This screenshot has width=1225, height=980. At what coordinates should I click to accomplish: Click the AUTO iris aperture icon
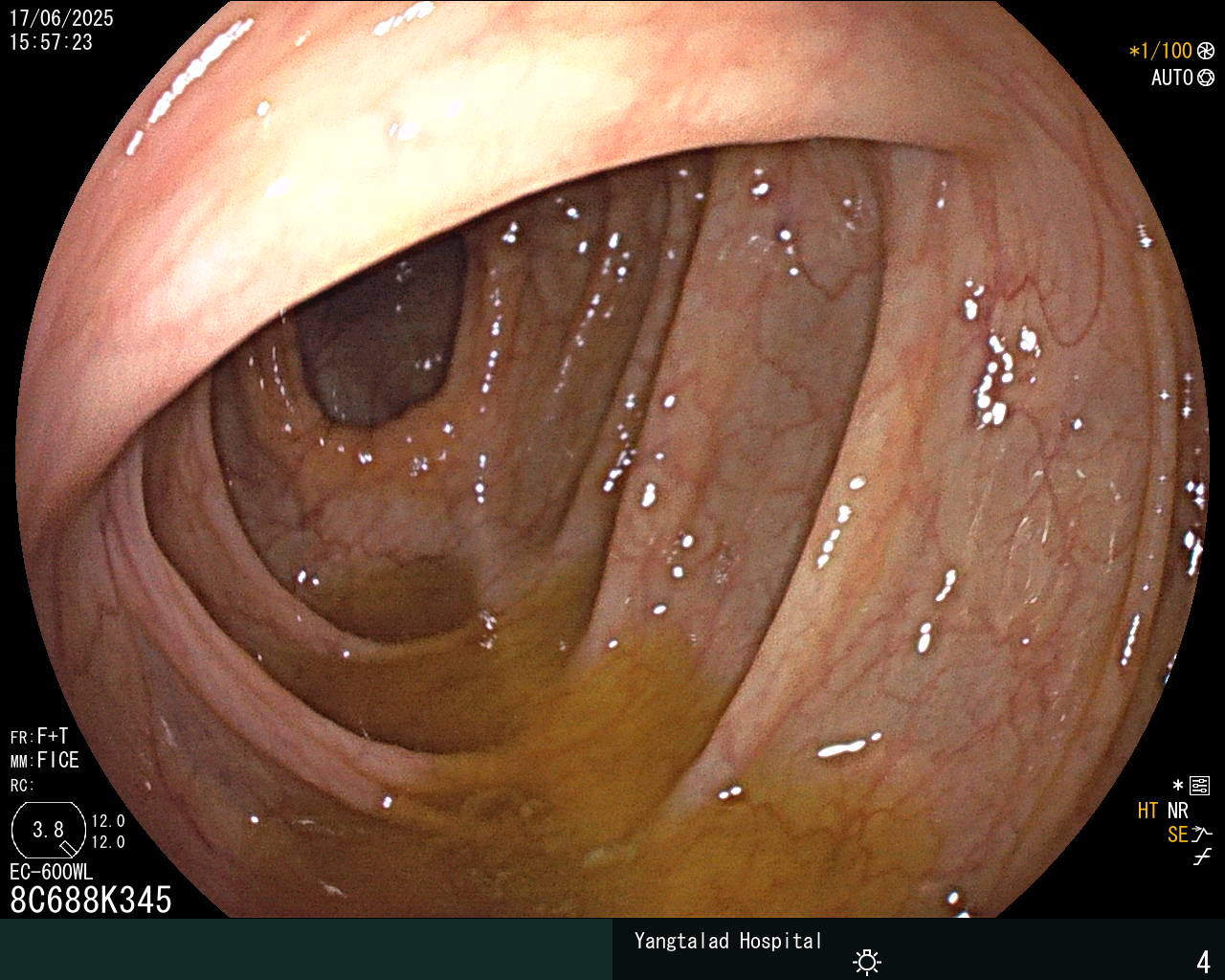(1206, 78)
